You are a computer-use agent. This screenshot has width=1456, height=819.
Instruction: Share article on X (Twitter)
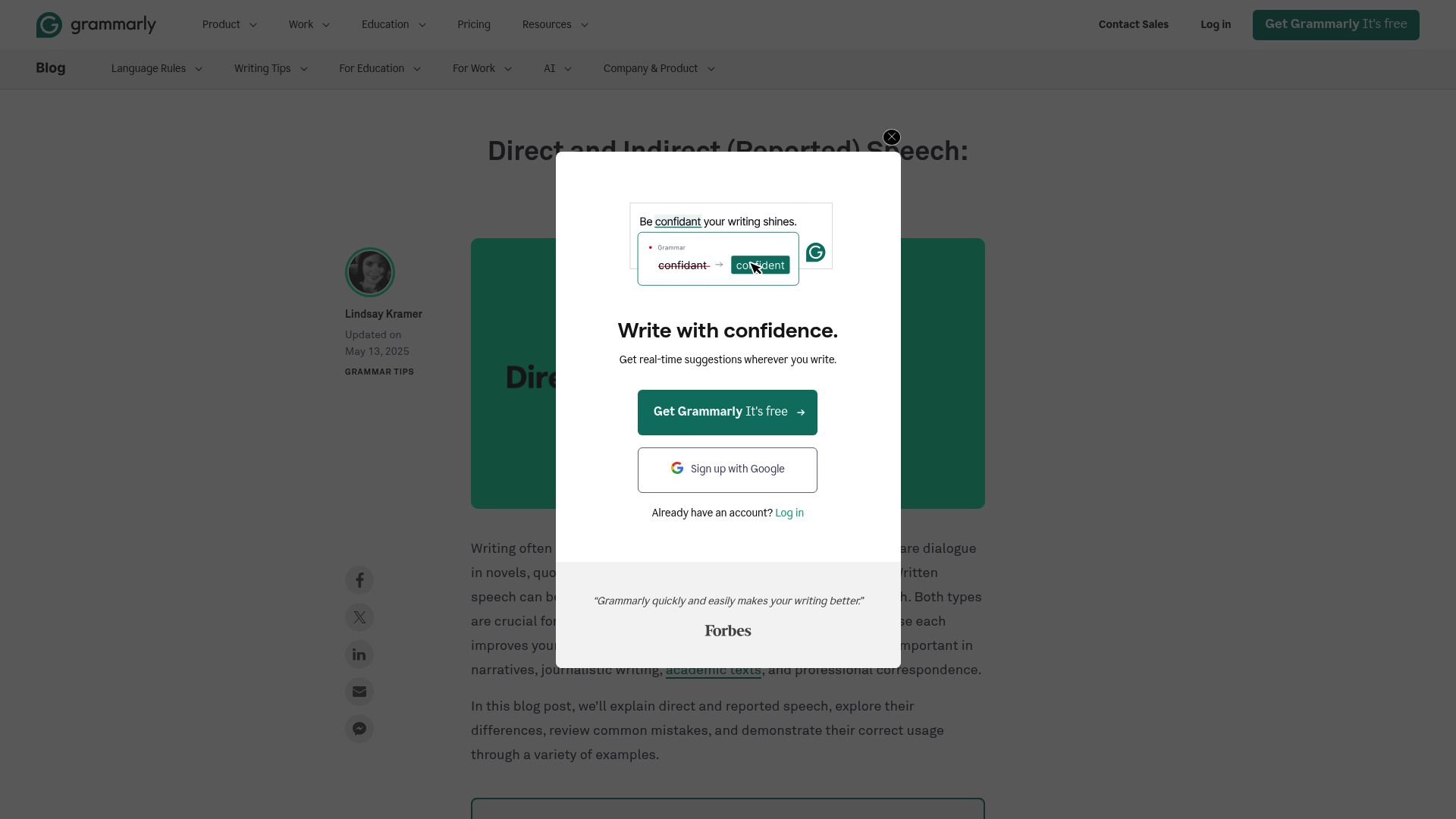pos(359,618)
